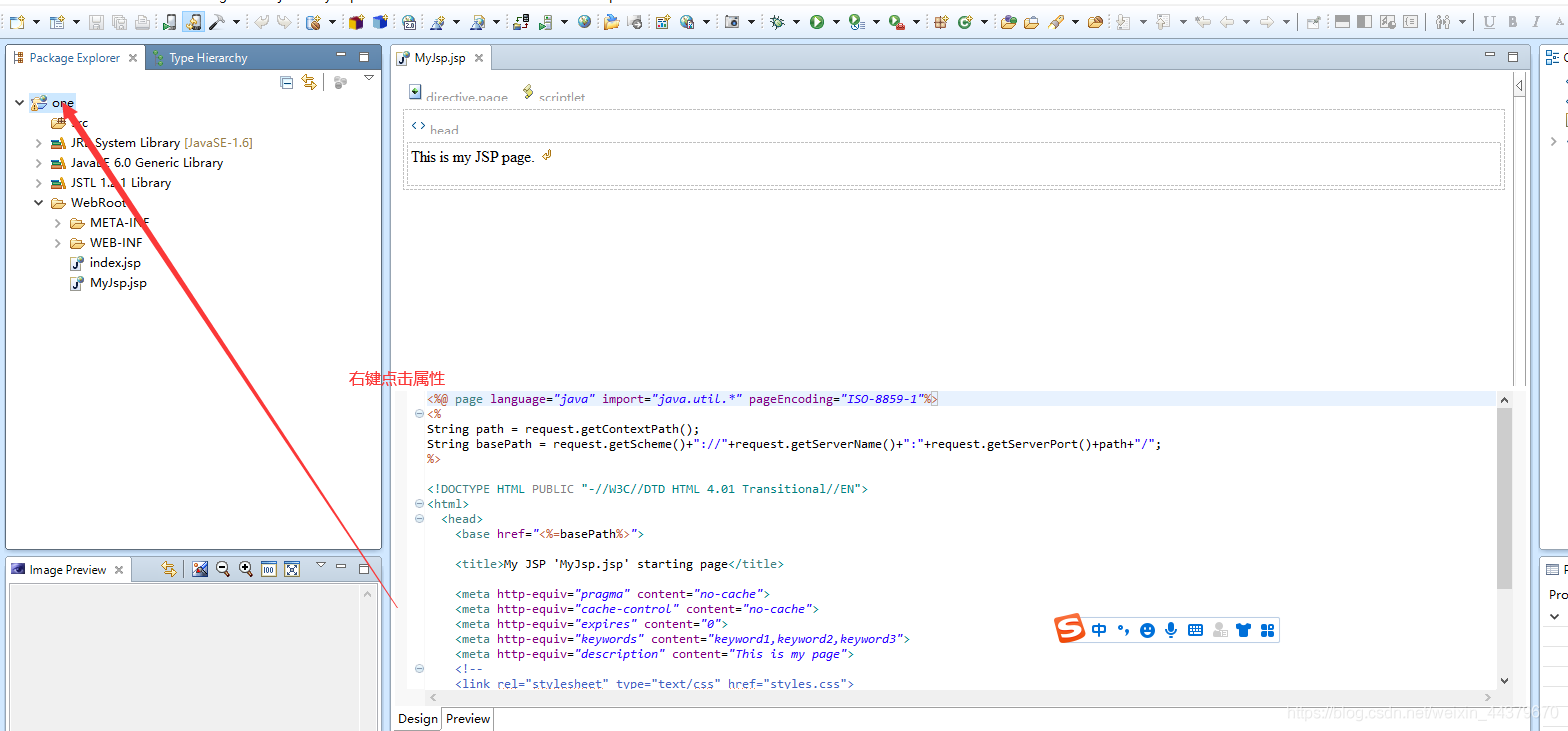Open the New file dropdown arrow
Image resolution: width=1568 pixels, height=731 pixels.
(36, 22)
